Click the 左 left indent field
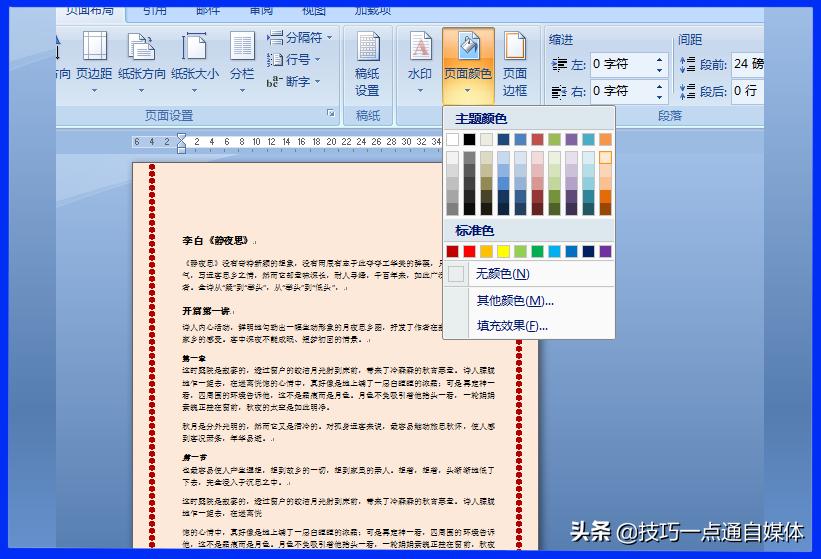Viewport: 821px width, 559px height. pos(621,64)
